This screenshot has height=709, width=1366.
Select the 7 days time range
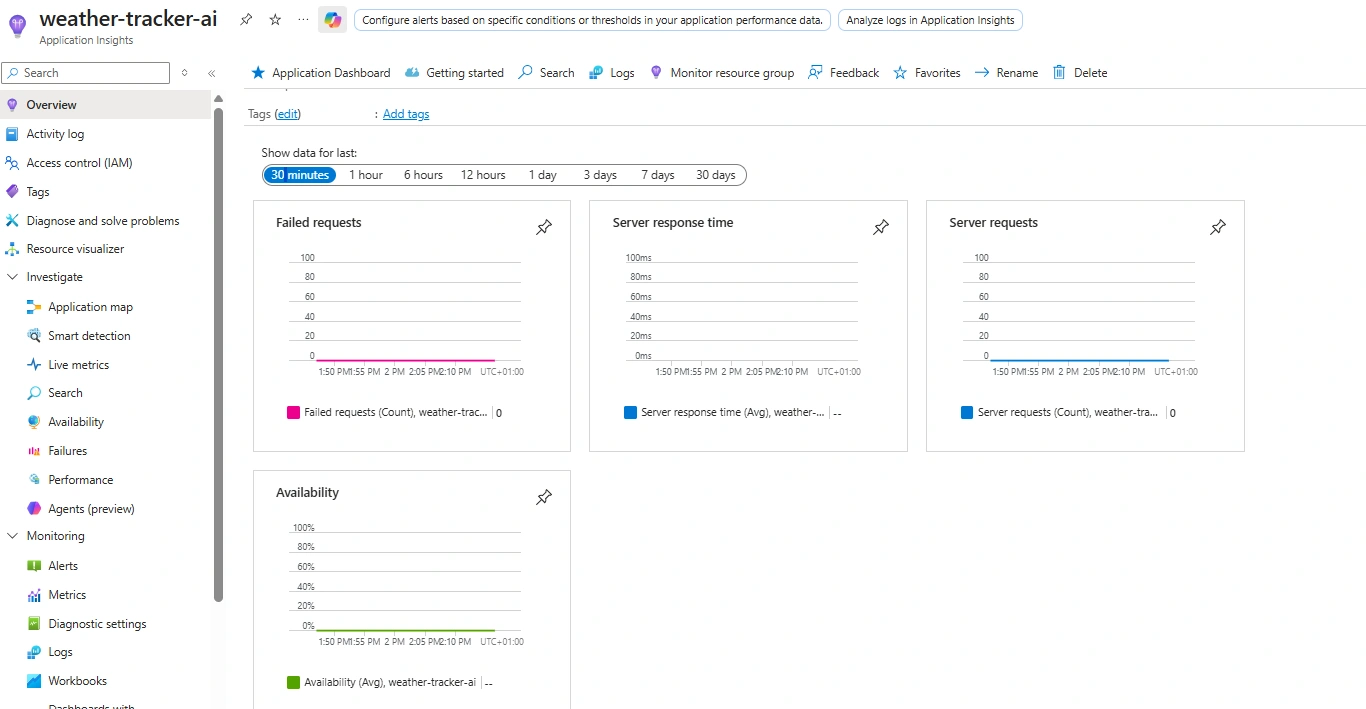(658, 175)
